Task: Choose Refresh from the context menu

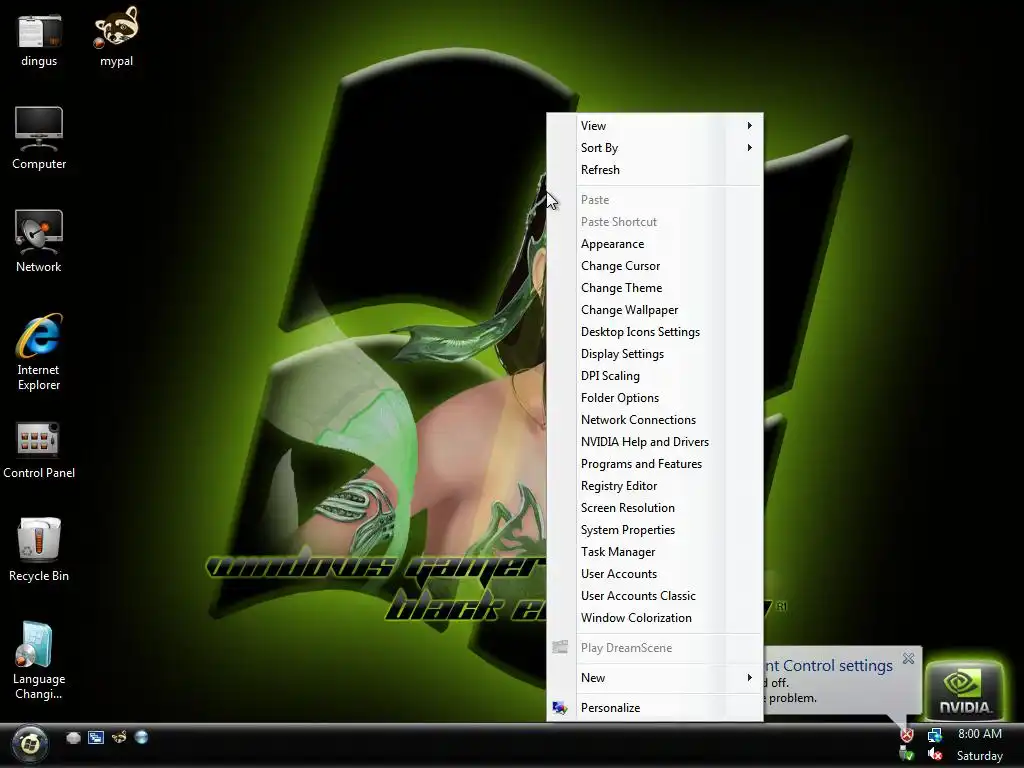Action: point(654,170)
